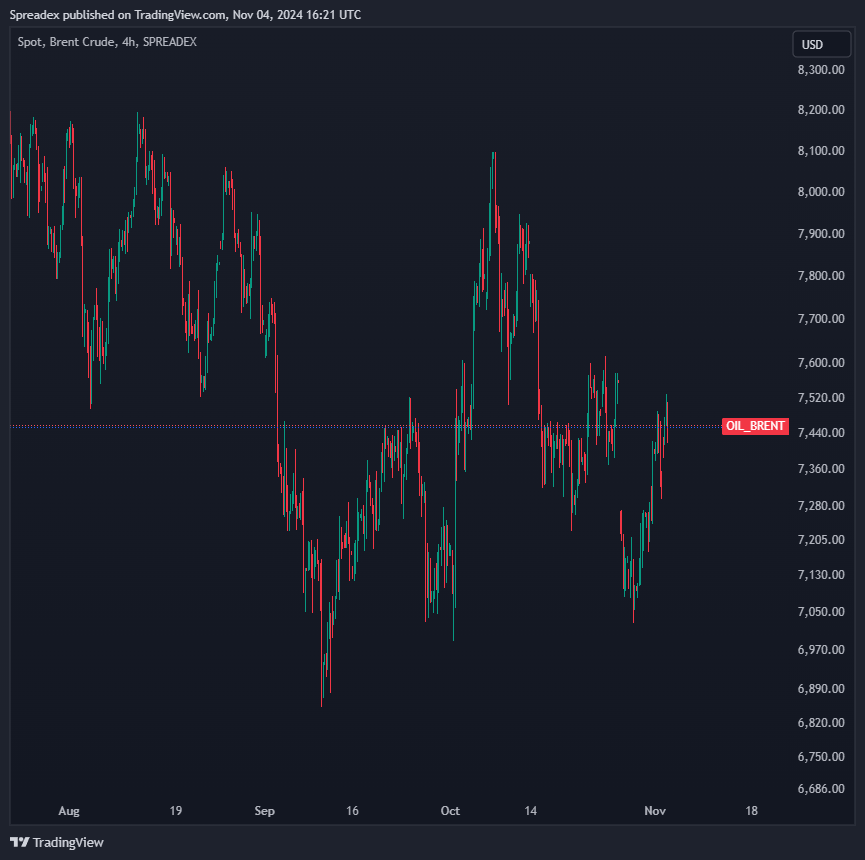
Task: Click the 6,890.00 price axis label
Action: (x=821, y=688)
